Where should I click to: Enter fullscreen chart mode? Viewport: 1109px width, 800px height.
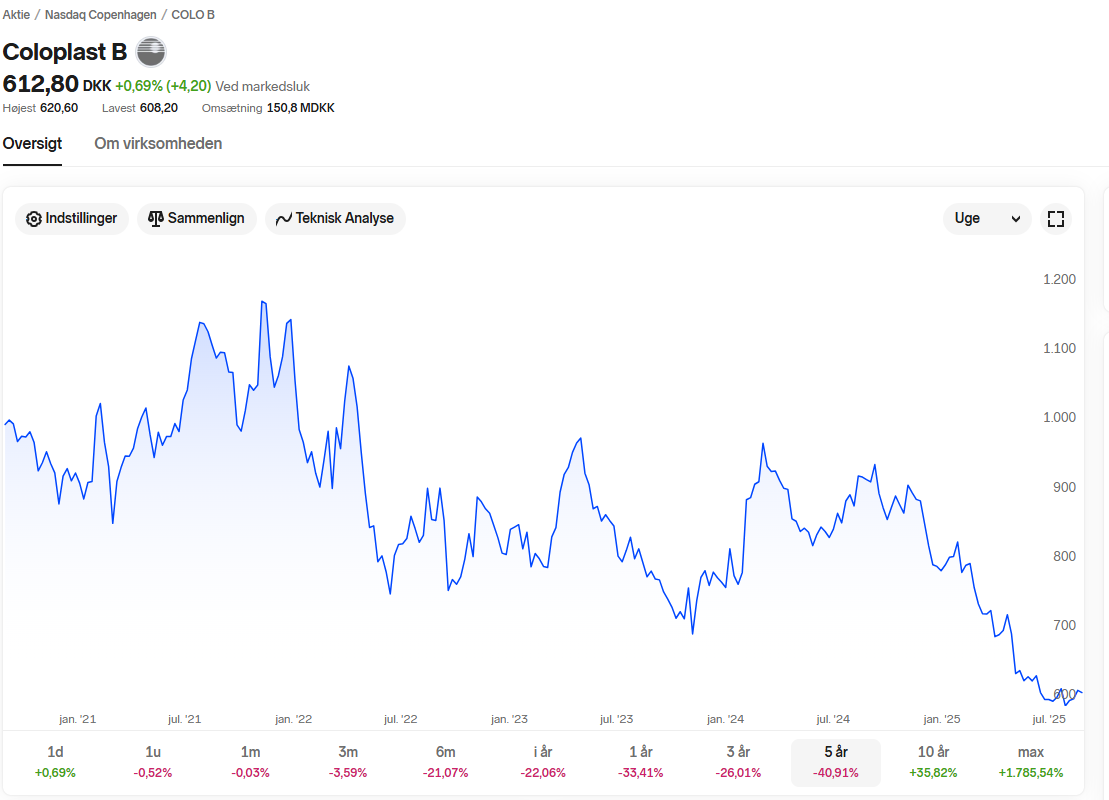tap(1055, 219)
